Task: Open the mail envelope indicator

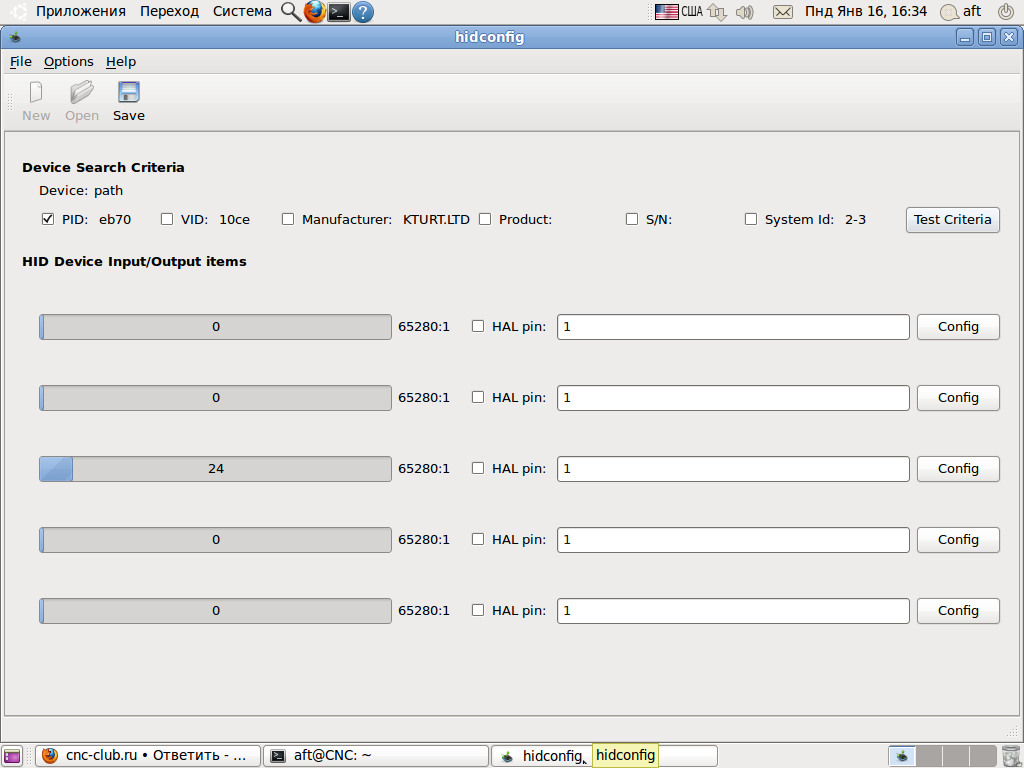Action: [x=782, y=12]
